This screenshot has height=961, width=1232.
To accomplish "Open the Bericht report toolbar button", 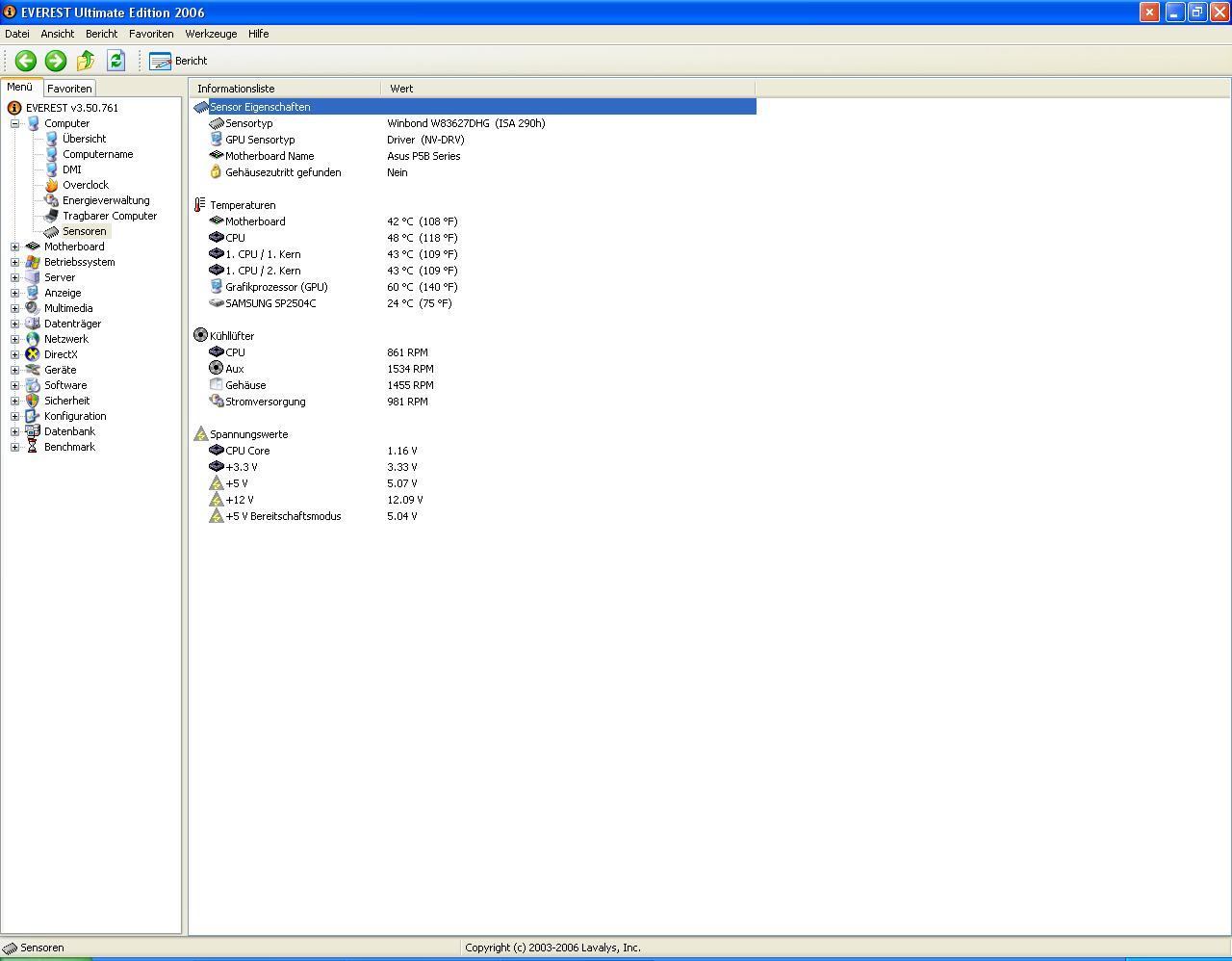I will [x=178, y=61].
